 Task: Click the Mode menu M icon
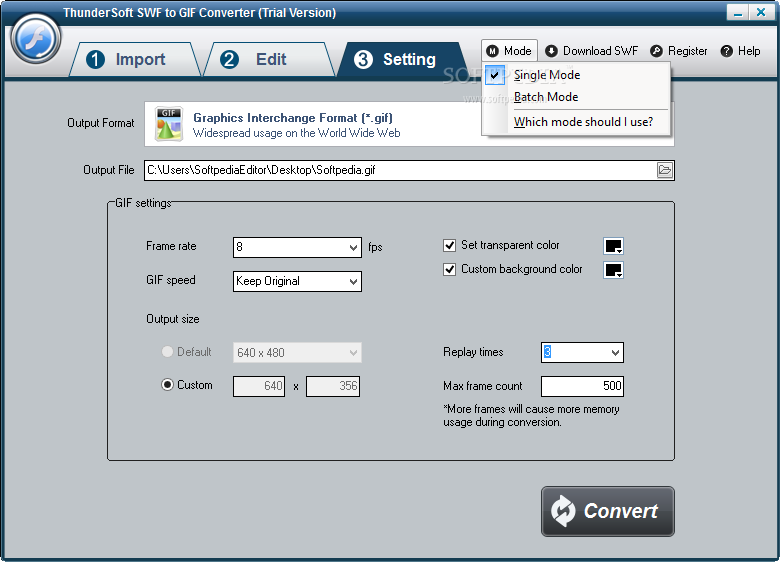coord(492,51)
